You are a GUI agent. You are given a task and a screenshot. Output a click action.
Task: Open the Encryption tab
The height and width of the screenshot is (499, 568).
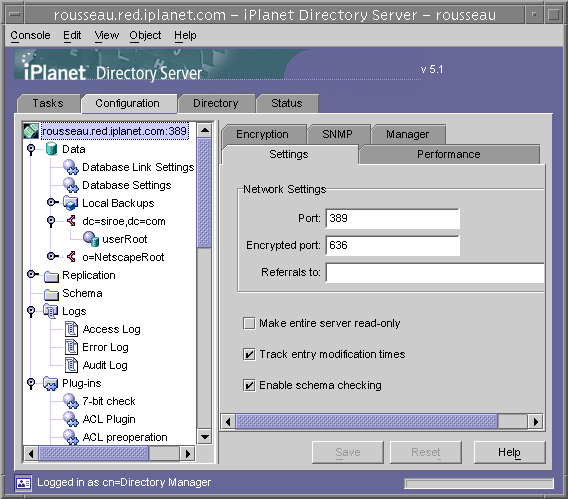coord(263,134)
